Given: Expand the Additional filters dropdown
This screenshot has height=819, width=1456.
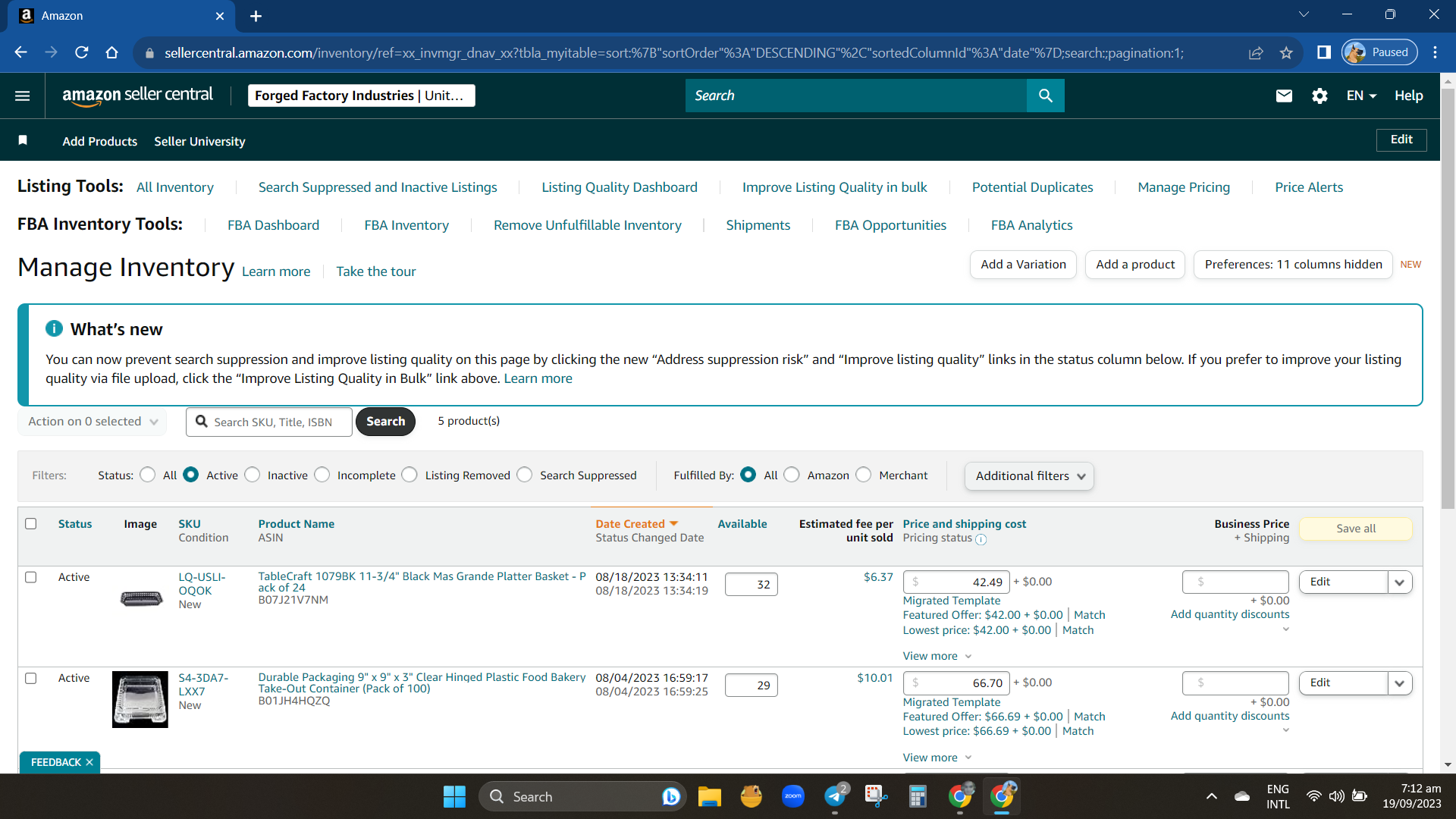Looking at the screenshot, I should [x=1029, y=476].
